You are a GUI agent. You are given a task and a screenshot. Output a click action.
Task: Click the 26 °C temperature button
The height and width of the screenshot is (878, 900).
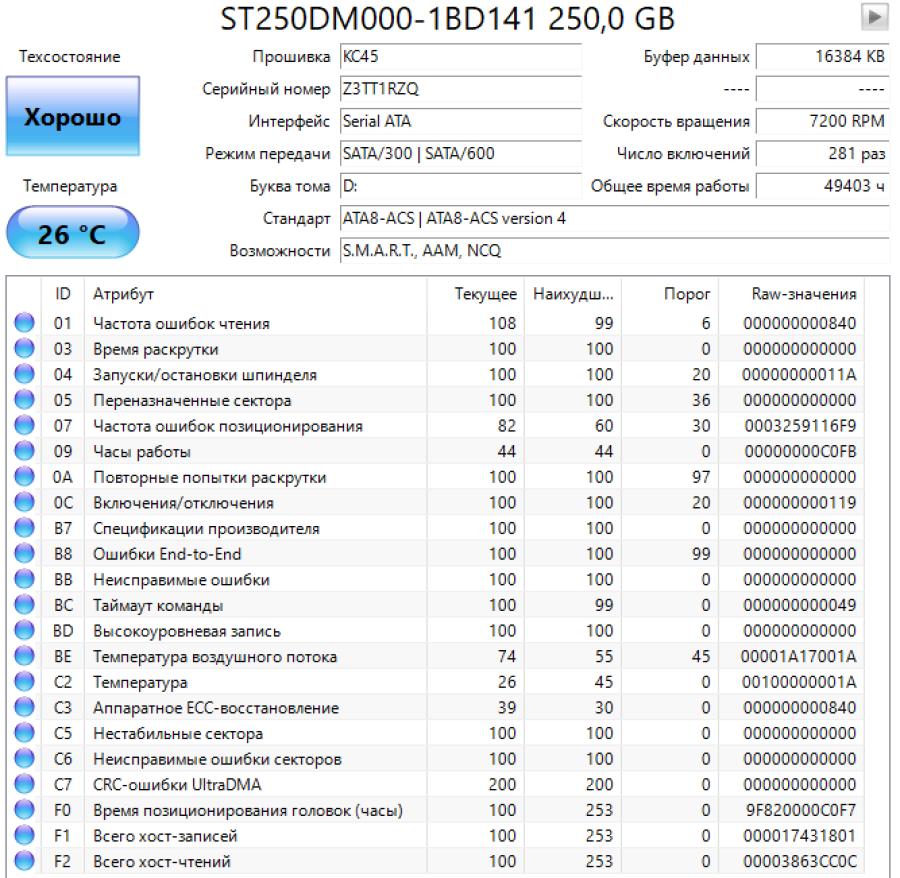[x=71, y=234]
